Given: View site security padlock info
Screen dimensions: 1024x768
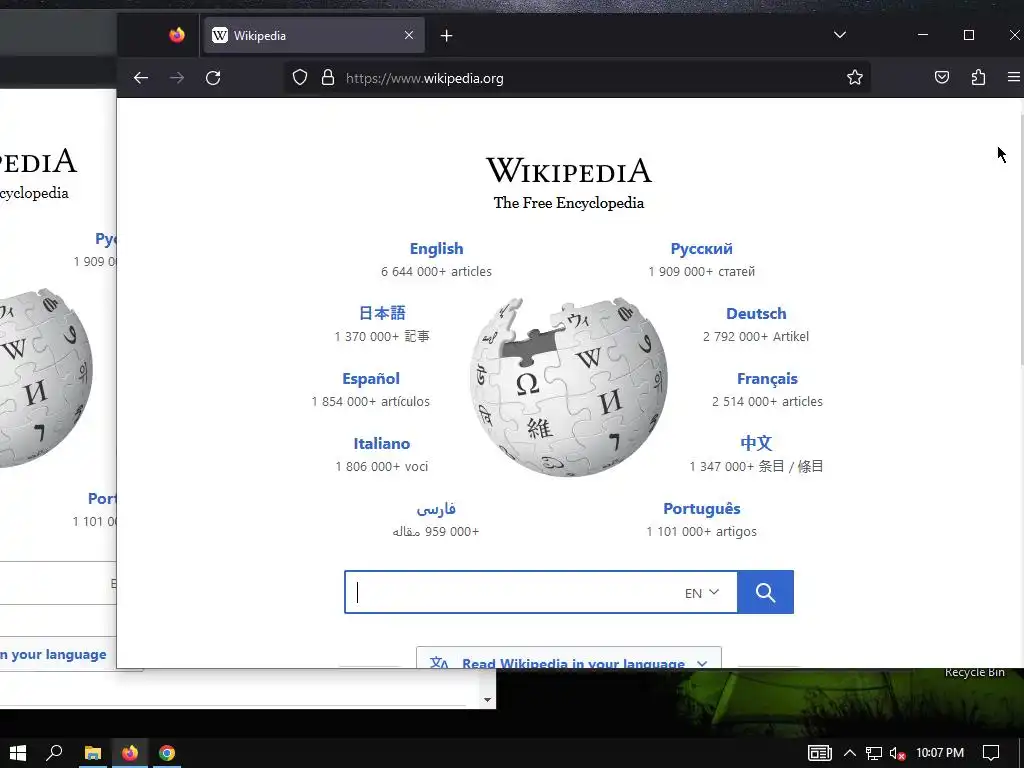Looking at the screenshot, I should (328, 78).
